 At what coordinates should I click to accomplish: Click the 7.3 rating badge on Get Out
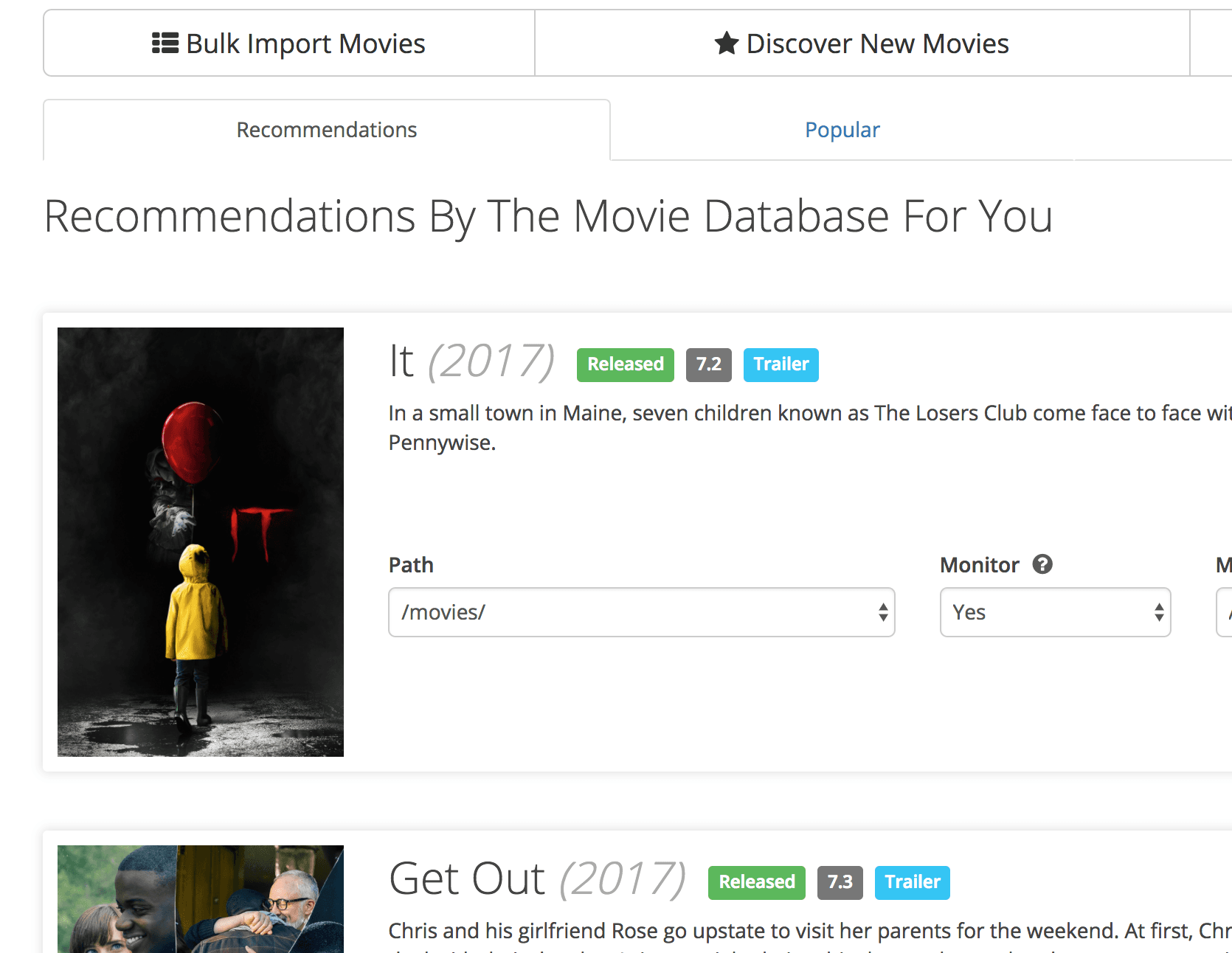click(x=840, y=882)
